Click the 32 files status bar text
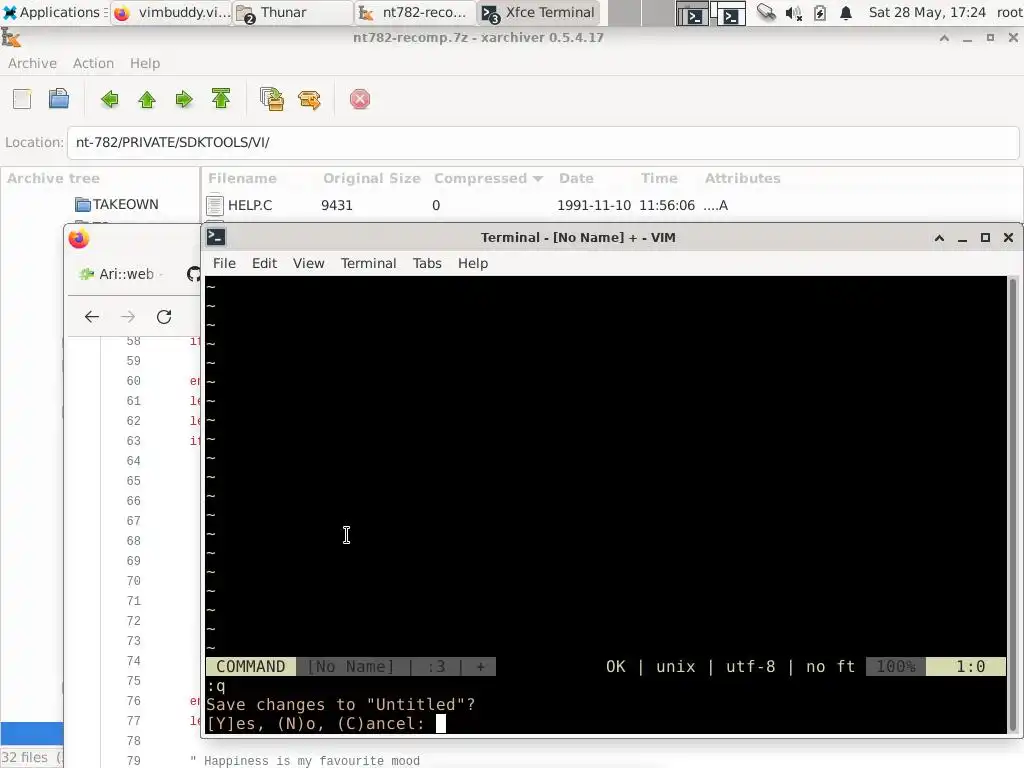Screen dimensions: 1024x768 pos(24,758)
